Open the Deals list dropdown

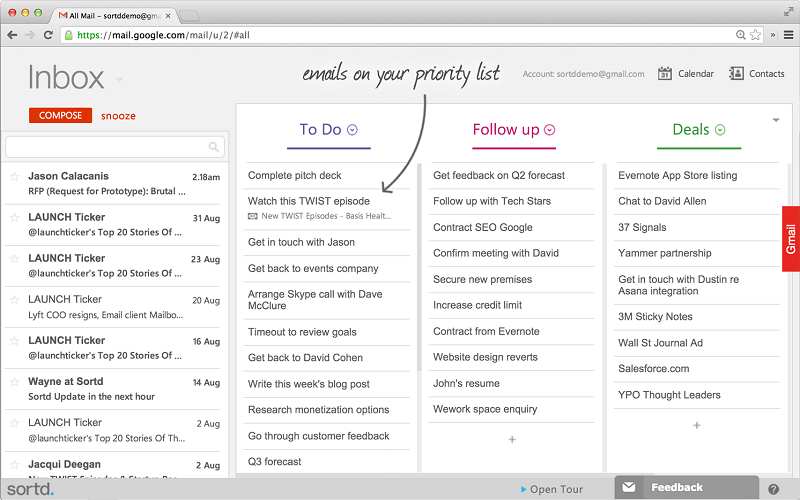coord(720,130)
